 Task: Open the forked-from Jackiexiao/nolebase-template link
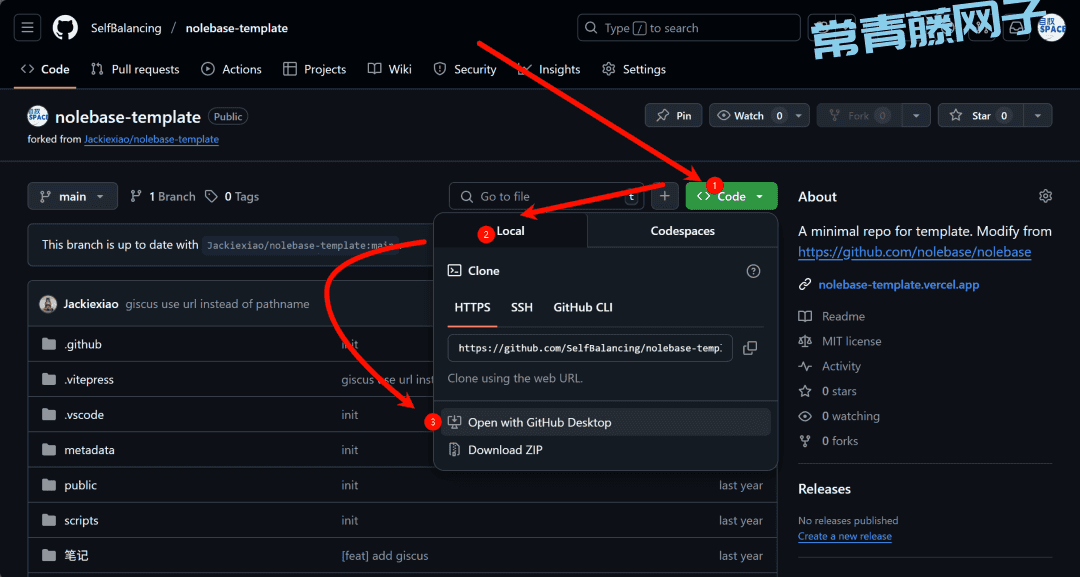[152, 139]
